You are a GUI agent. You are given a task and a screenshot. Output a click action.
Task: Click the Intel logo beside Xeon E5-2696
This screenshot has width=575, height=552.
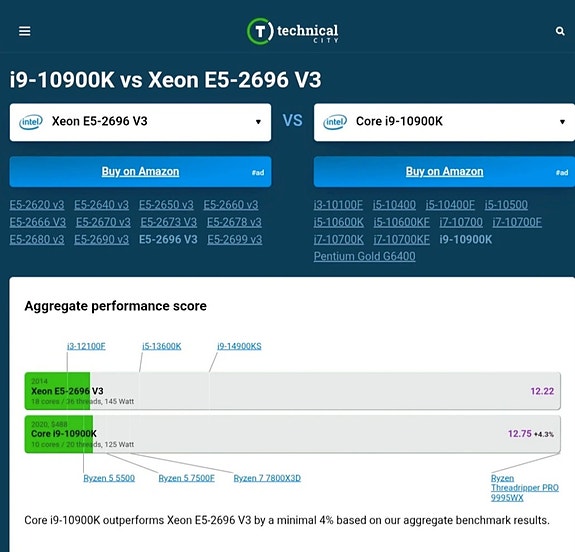point(31,122)
